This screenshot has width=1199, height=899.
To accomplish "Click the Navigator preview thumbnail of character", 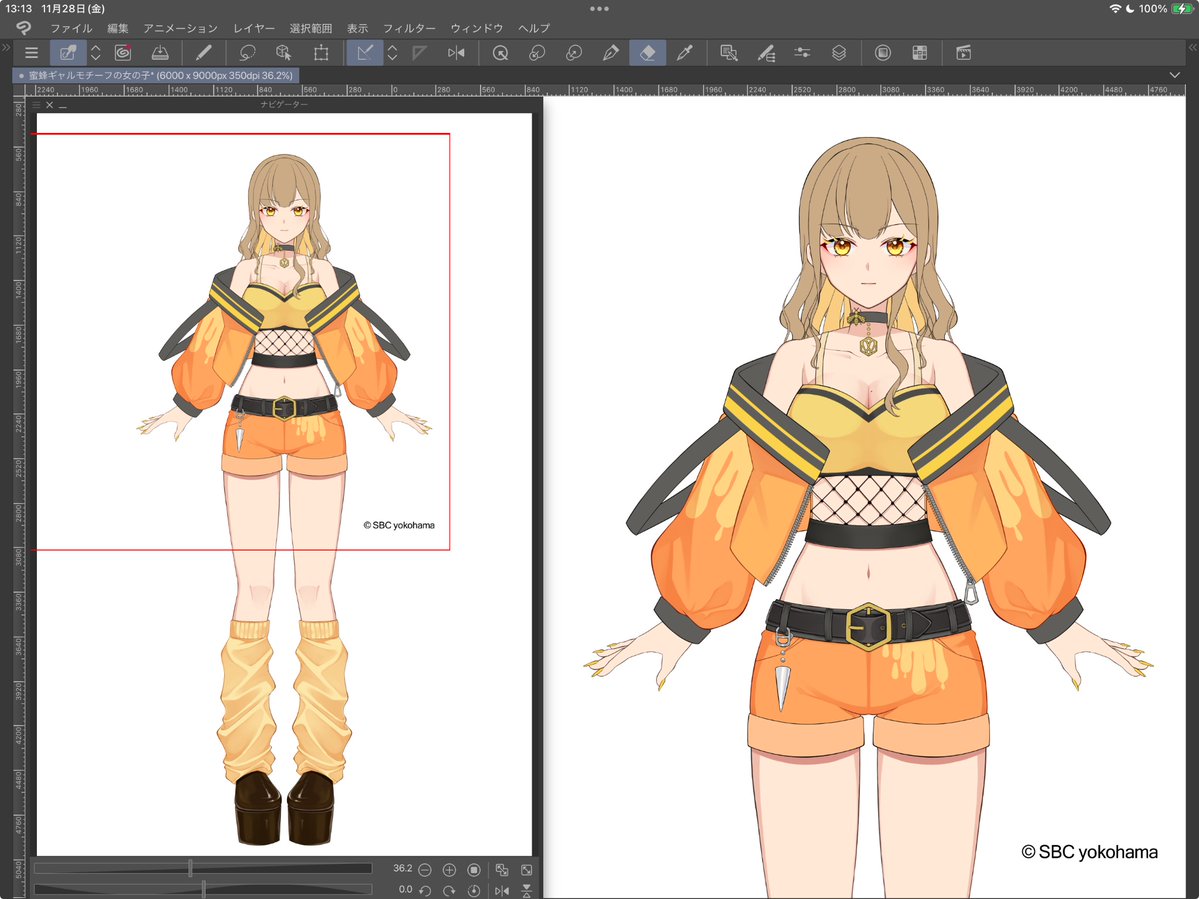I will click(284, 484).
